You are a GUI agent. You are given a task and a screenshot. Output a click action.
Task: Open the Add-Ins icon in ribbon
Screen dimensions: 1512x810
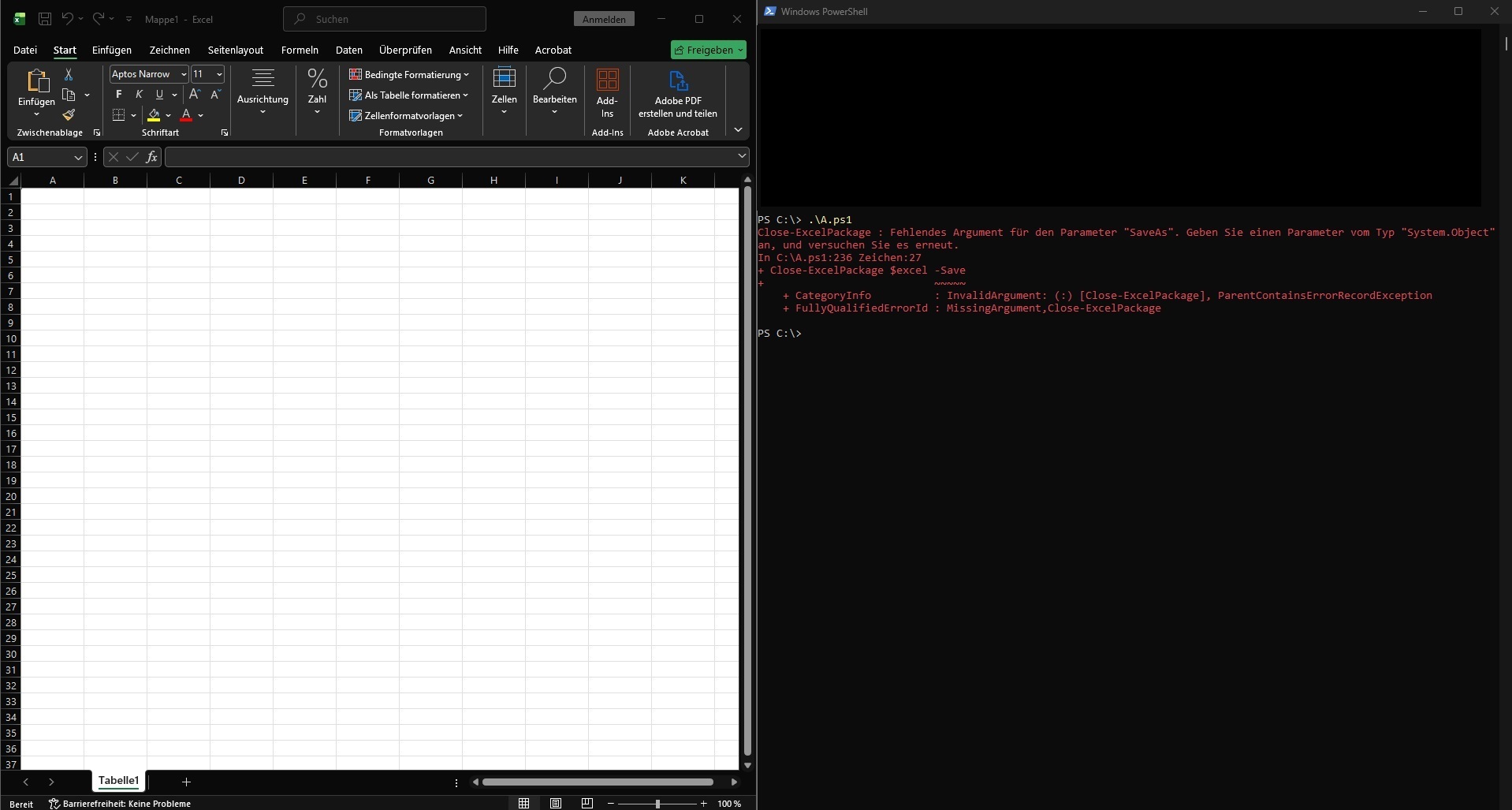[x=607, y=81]
